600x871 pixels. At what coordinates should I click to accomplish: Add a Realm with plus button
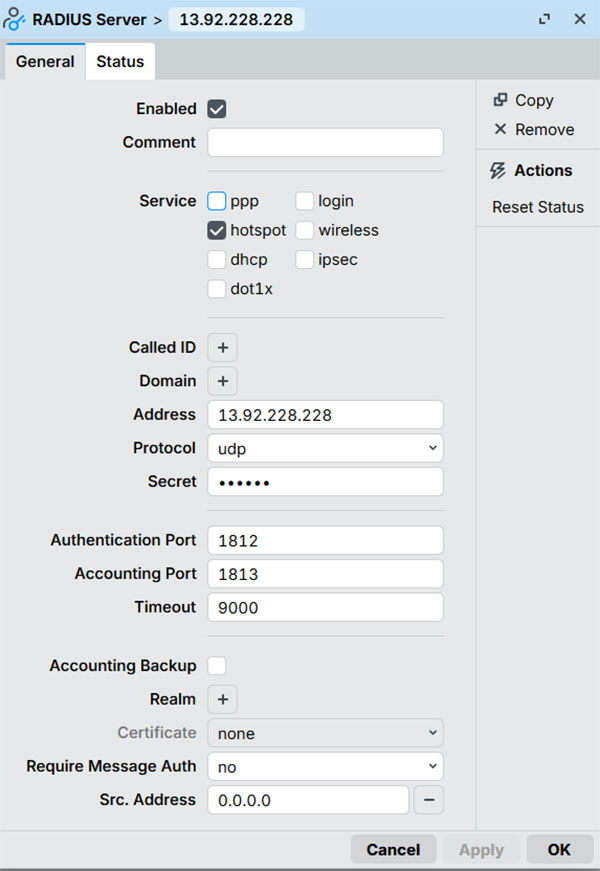(x=222, y=699)
